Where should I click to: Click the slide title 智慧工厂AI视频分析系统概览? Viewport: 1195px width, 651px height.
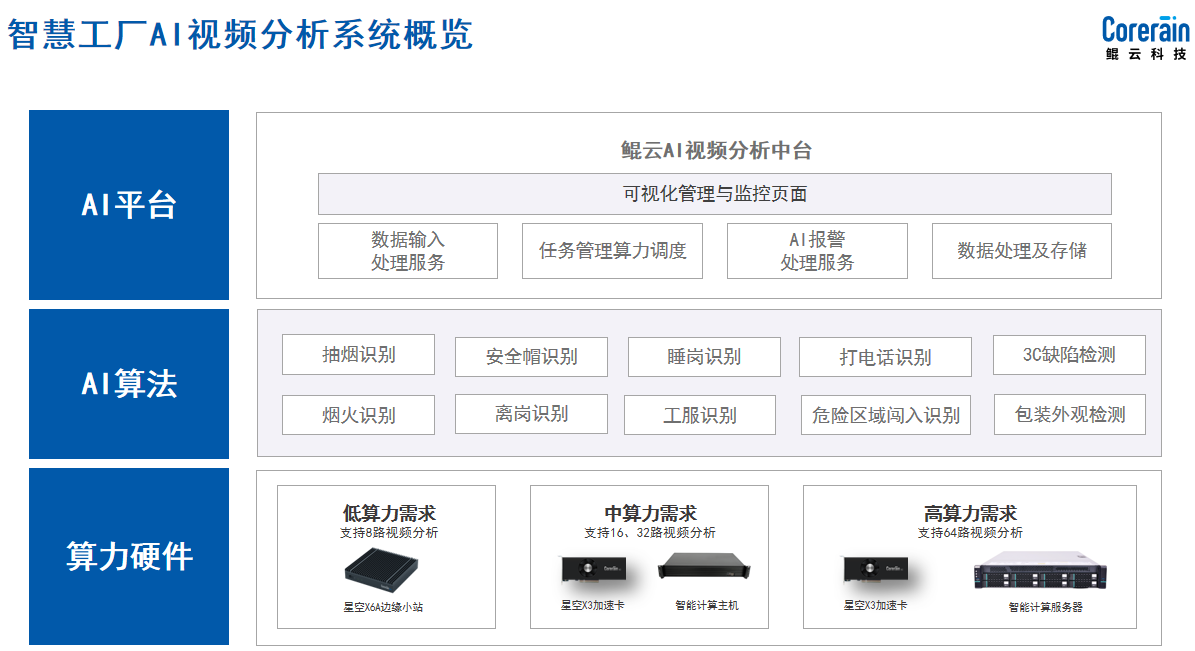240,35
